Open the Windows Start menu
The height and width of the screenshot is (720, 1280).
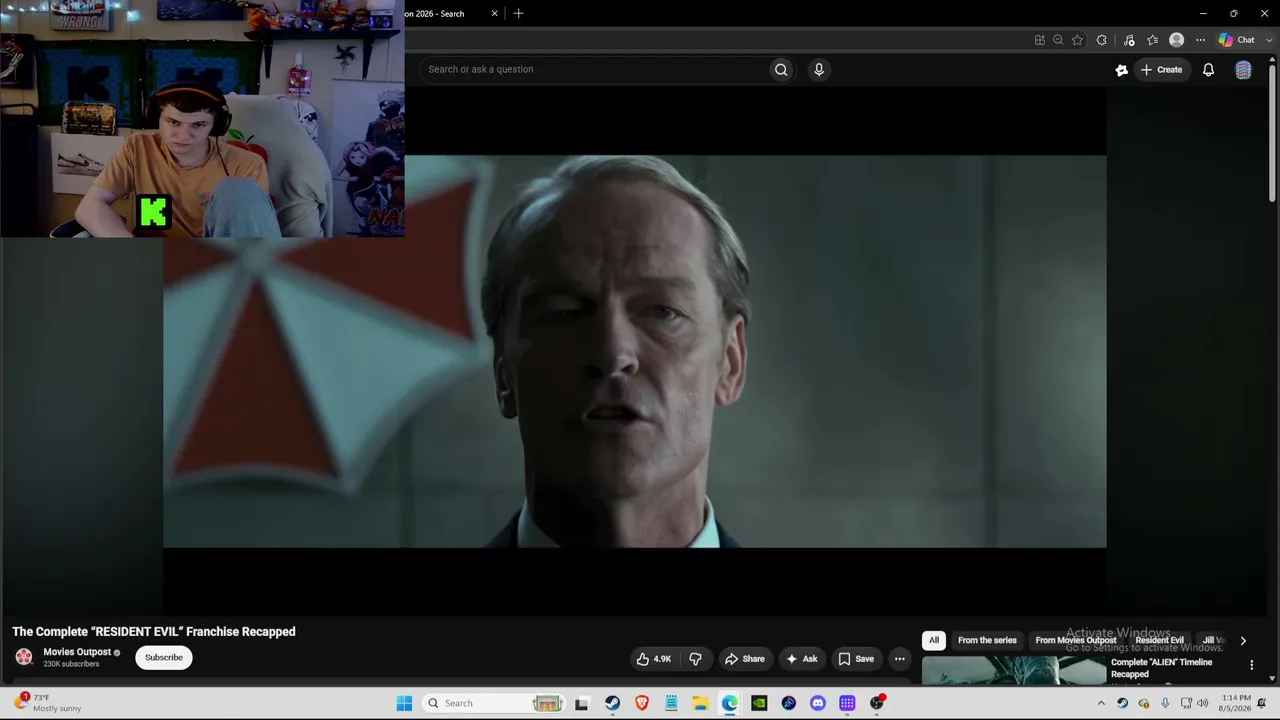tap(404, 703)
